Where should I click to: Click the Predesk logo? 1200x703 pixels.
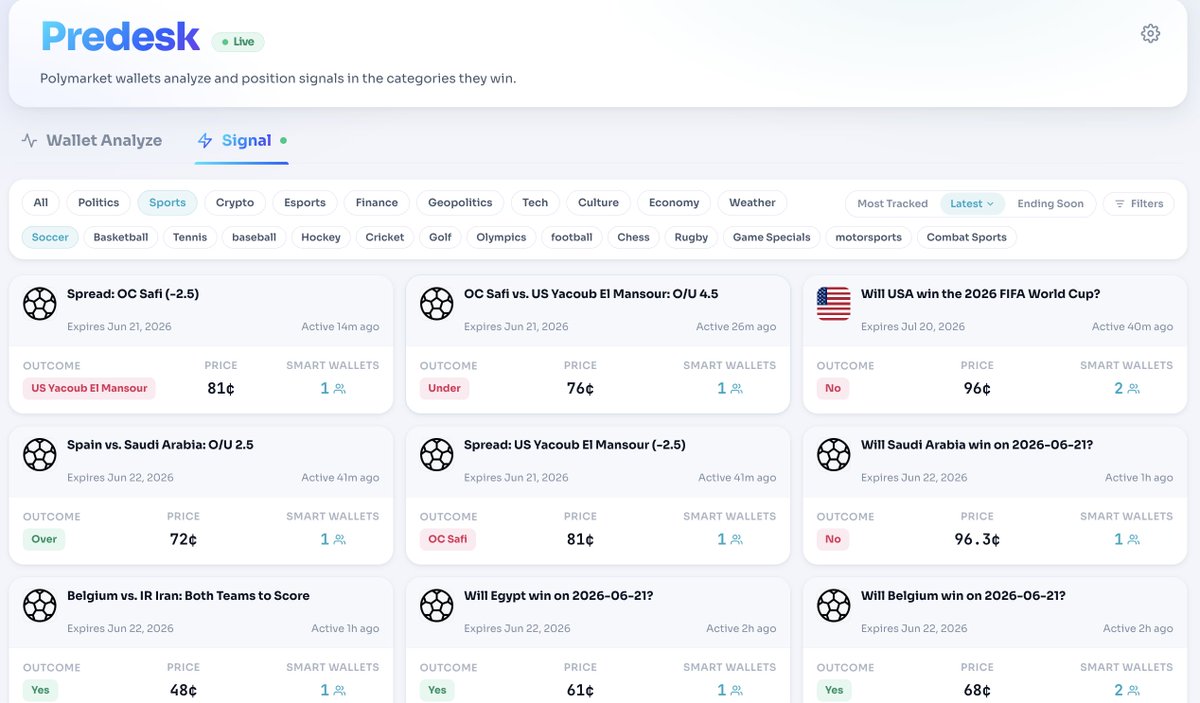point(120,37)
